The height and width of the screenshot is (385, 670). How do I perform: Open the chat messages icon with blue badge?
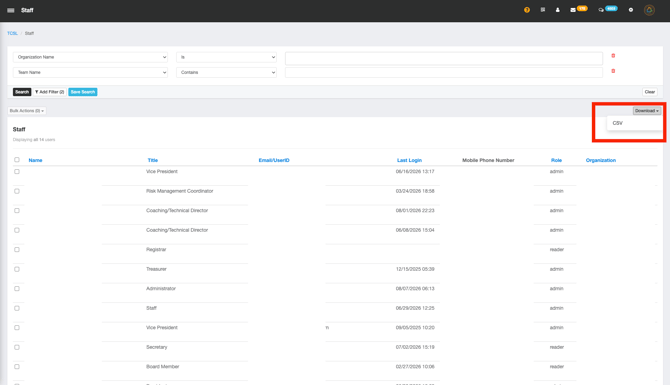coord(601,10)
